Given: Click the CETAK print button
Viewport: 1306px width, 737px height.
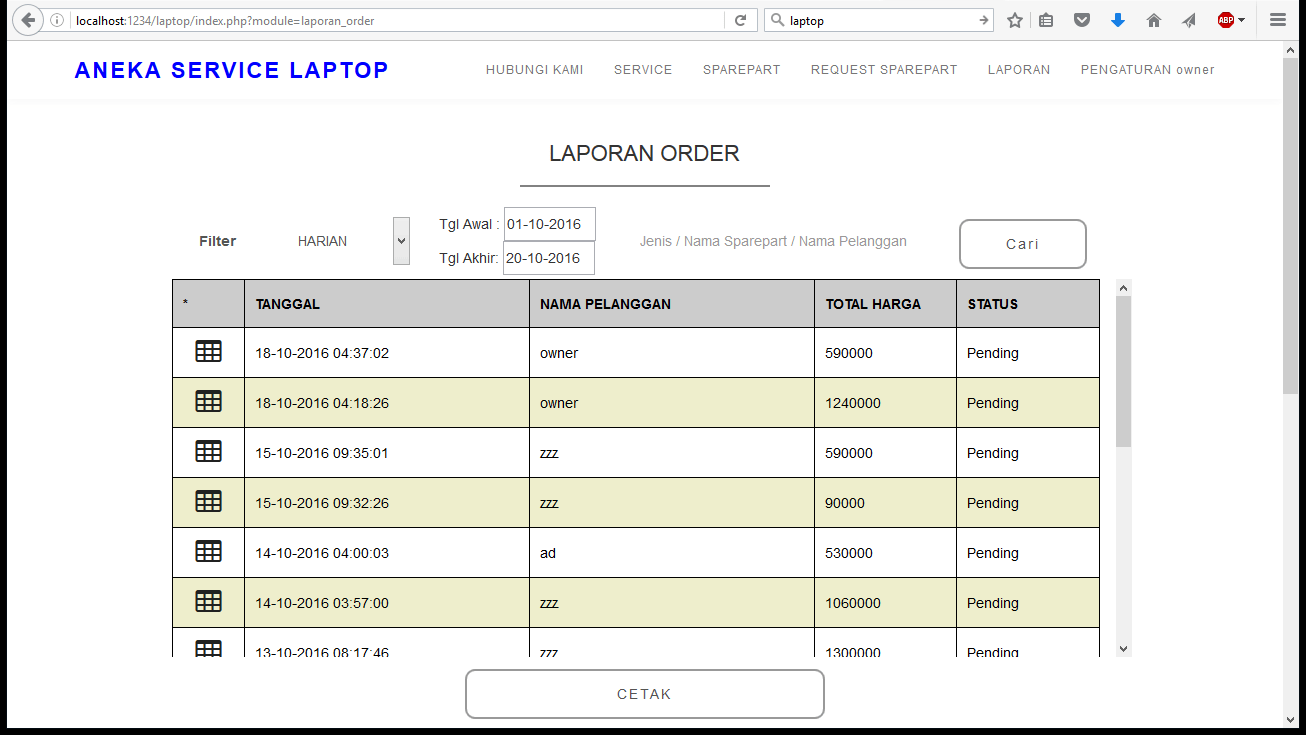Looking at the screenshot, I should [x=644, y=694].
